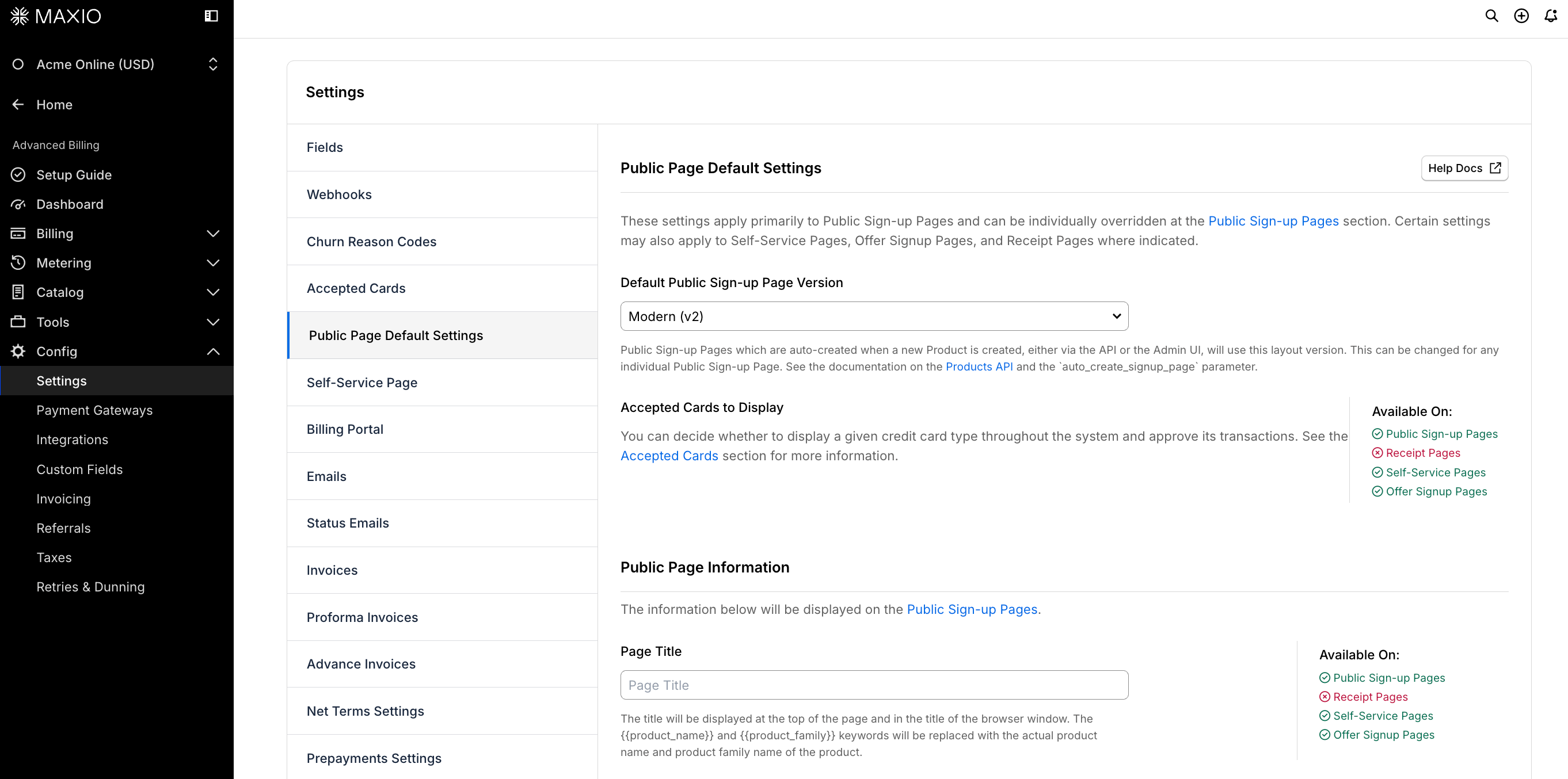Image resolution: width=1568 pixels, height=779 pixels.
Task: Select the Accepted Cards settings tab
Action: point(443,288)
